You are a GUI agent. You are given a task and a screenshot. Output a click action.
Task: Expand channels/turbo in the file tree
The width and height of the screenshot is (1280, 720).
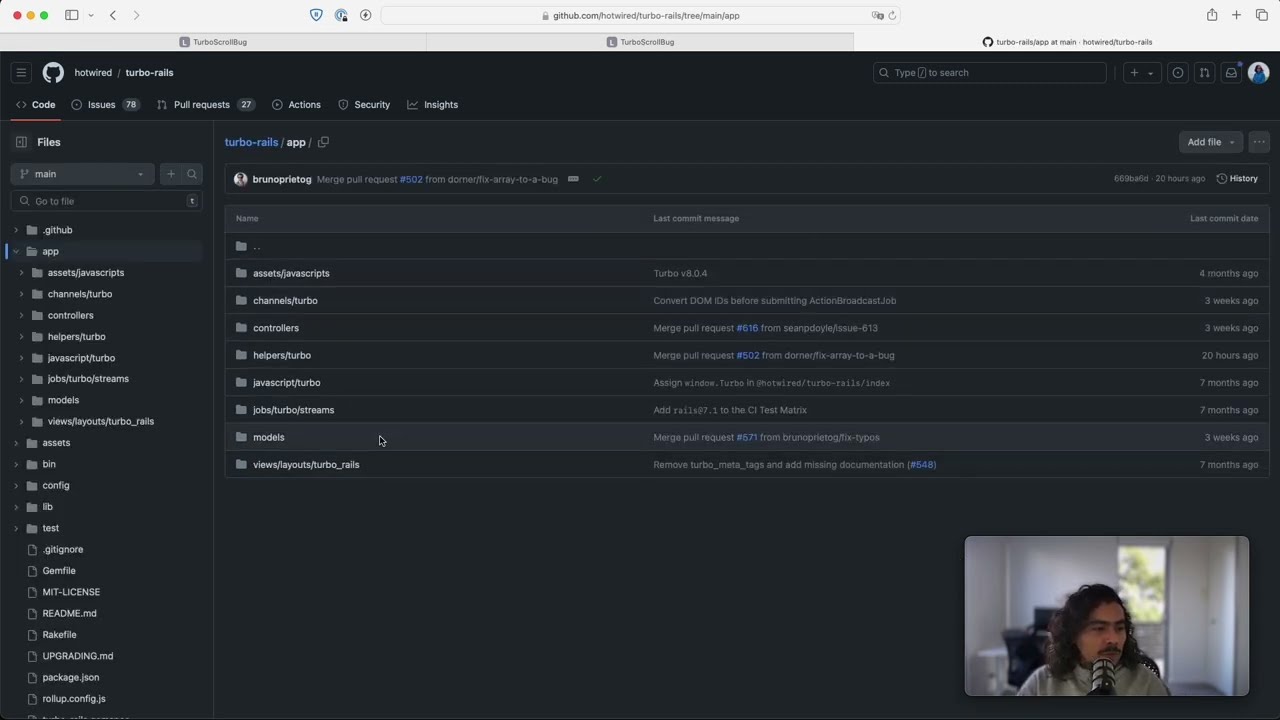point(22,294)
